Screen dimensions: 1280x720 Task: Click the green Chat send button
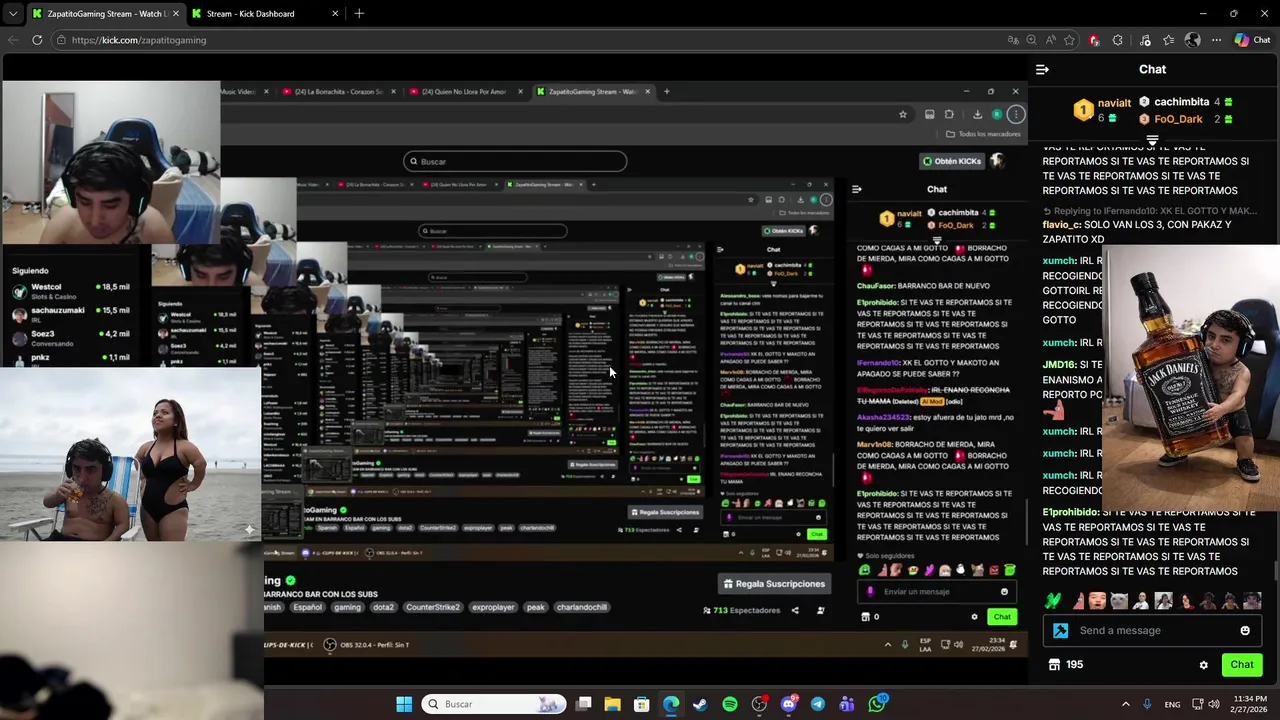(1242, 664)
